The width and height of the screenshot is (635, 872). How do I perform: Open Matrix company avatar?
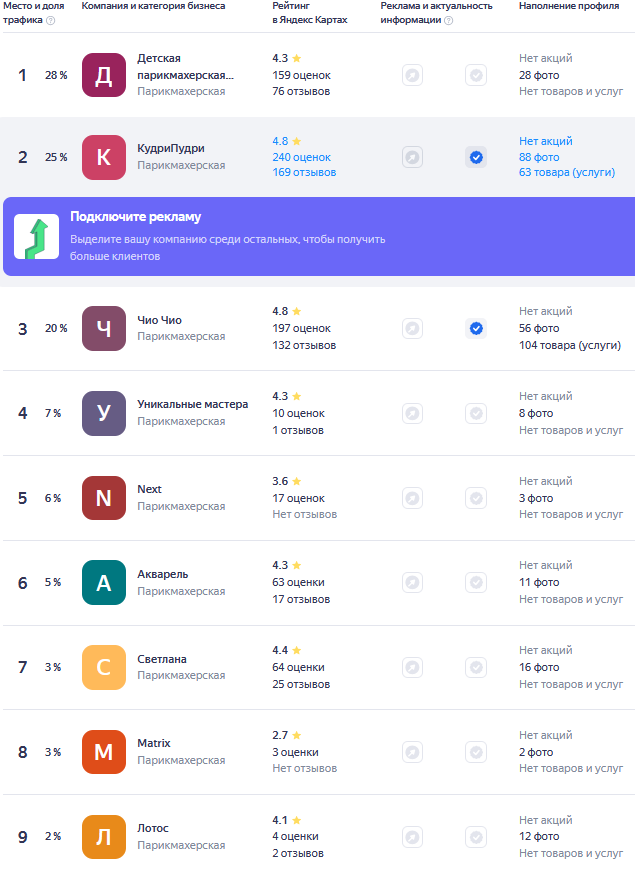click(x=104, y=752)
